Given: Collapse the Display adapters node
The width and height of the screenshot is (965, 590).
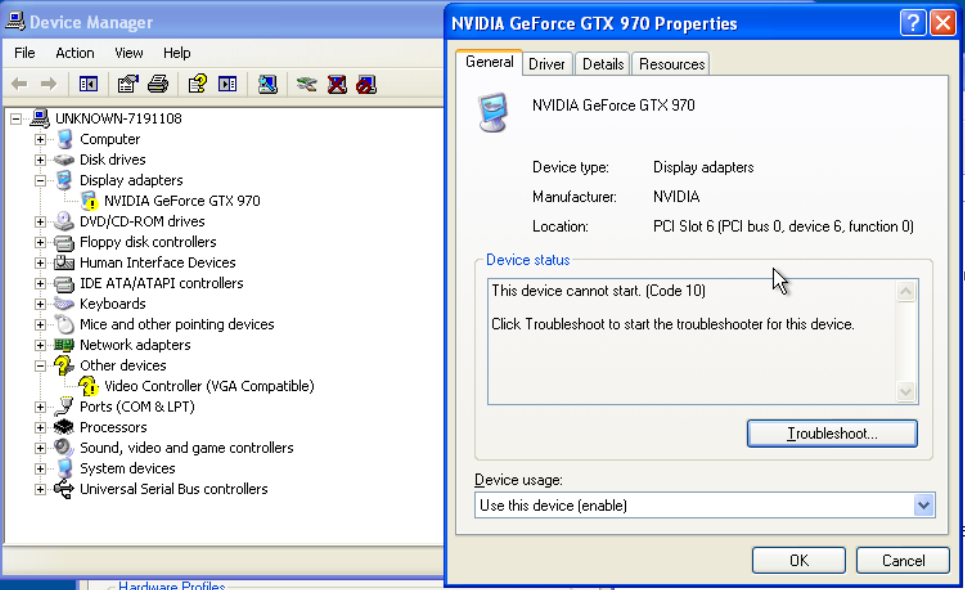Looking at the screenshot, I should click(40, 180).
